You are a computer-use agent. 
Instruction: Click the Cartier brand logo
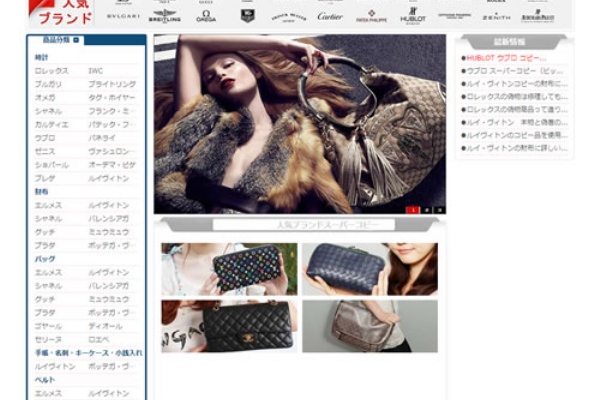tap(330, 16)
